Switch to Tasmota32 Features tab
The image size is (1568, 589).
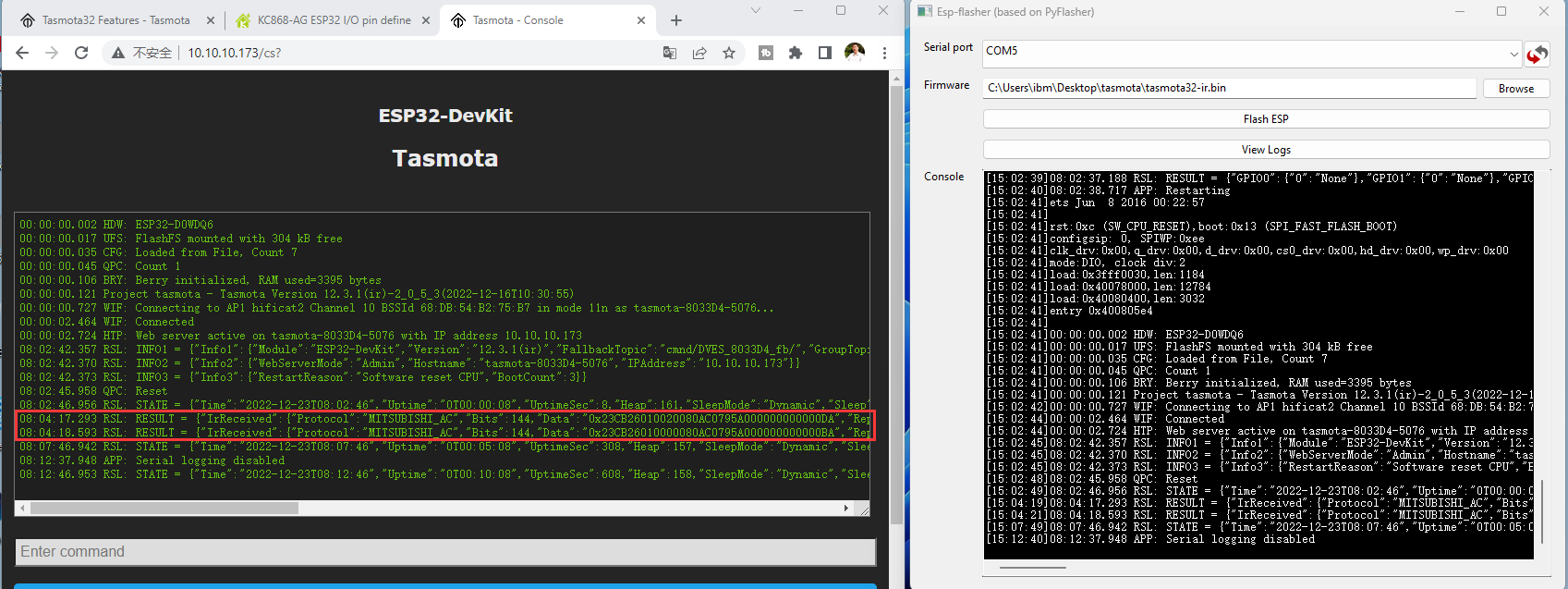[115, 20]
